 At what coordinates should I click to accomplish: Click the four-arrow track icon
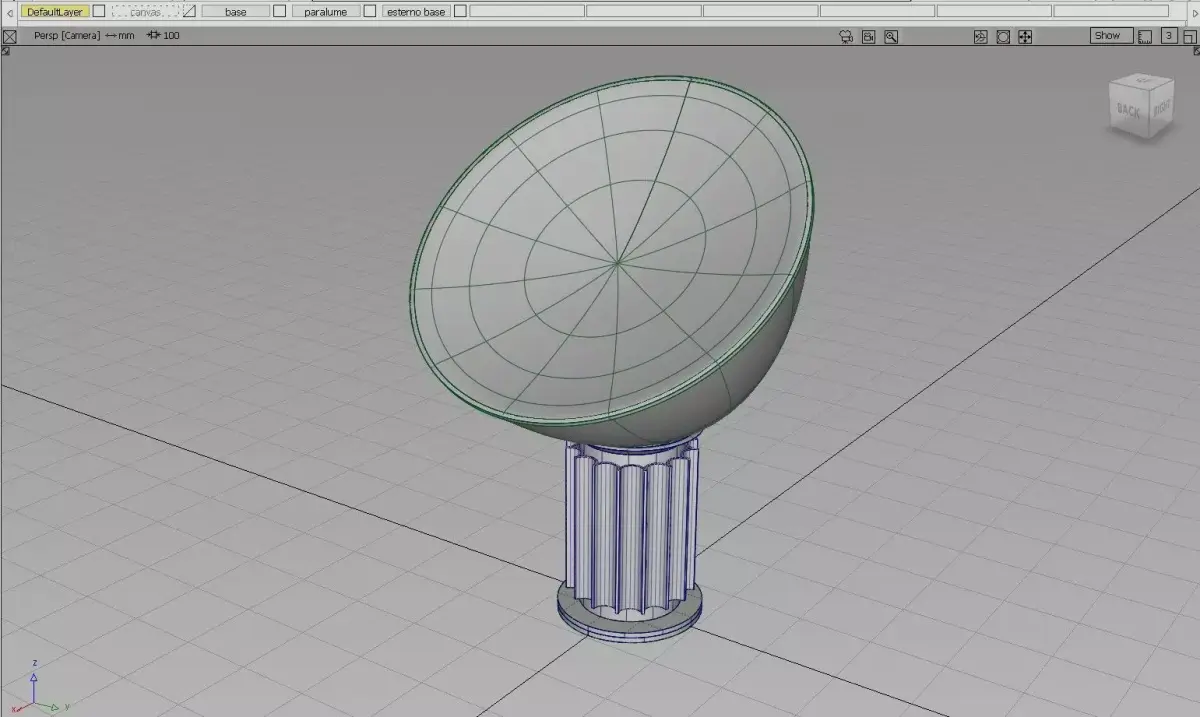click(1025, 36)
